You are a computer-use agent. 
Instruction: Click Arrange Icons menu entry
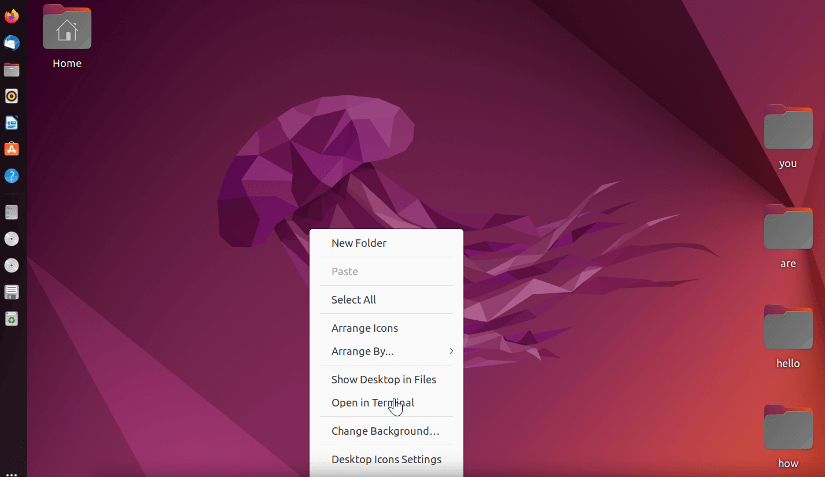click(x=386, y=328)
